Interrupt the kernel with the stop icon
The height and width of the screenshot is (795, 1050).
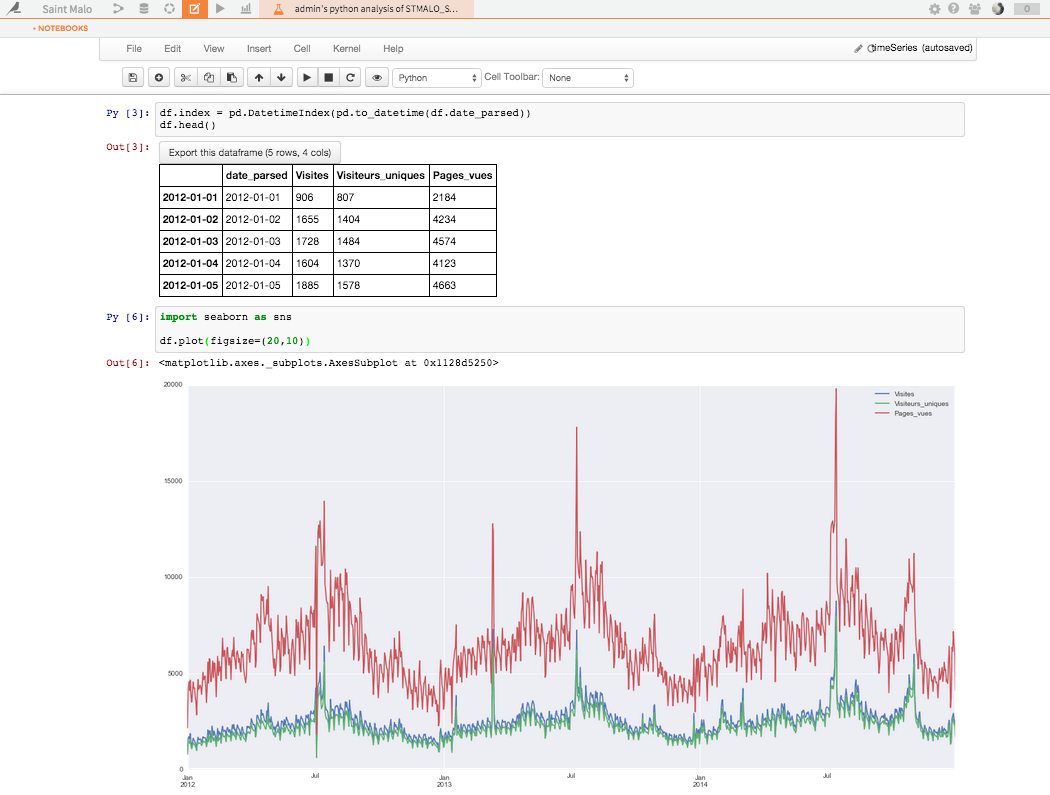(x=329, y=77)
